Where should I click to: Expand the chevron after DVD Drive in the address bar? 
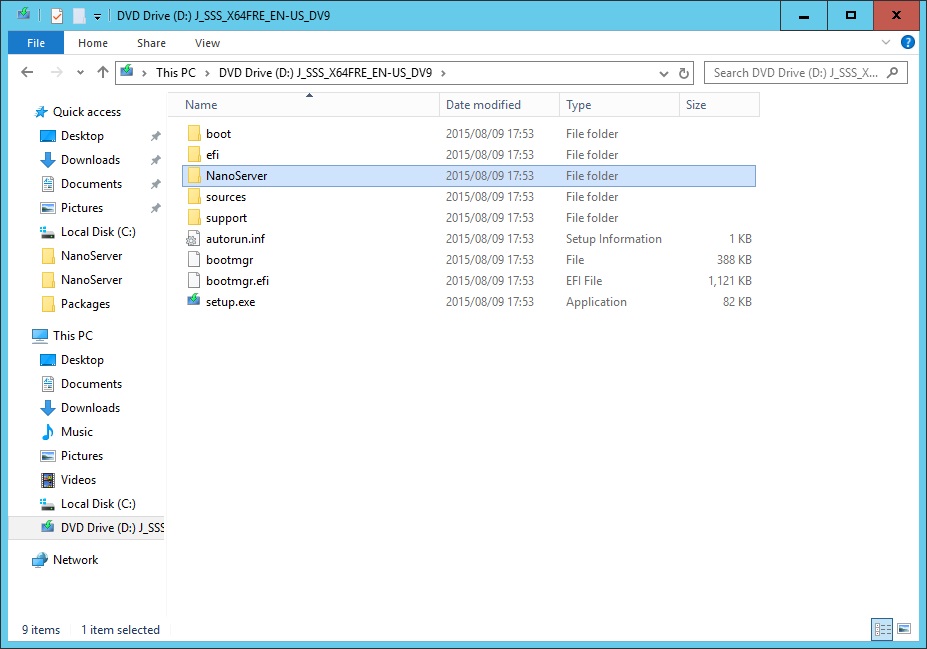pos(443,73)
